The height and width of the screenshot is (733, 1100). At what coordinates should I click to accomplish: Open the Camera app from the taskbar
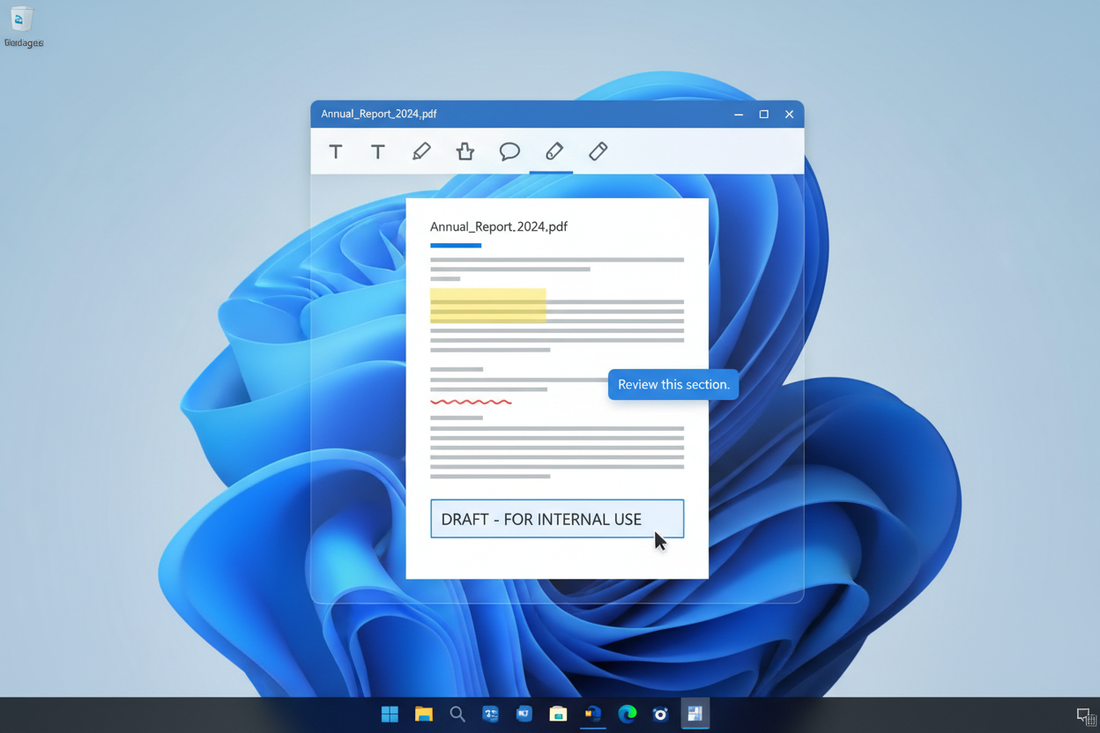click(660, 713)
